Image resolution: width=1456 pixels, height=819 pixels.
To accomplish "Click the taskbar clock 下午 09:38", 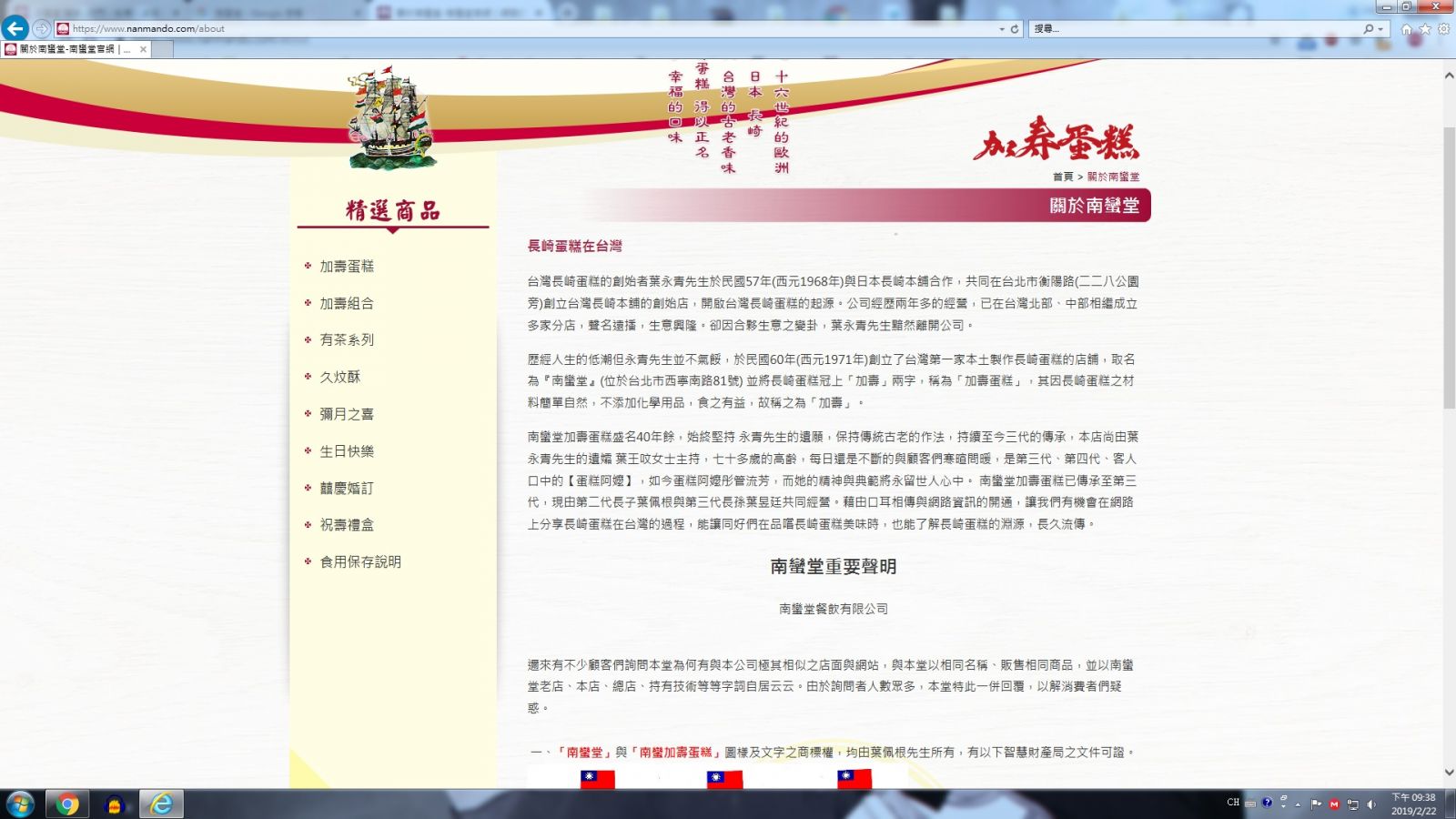I will [1413, 804].
